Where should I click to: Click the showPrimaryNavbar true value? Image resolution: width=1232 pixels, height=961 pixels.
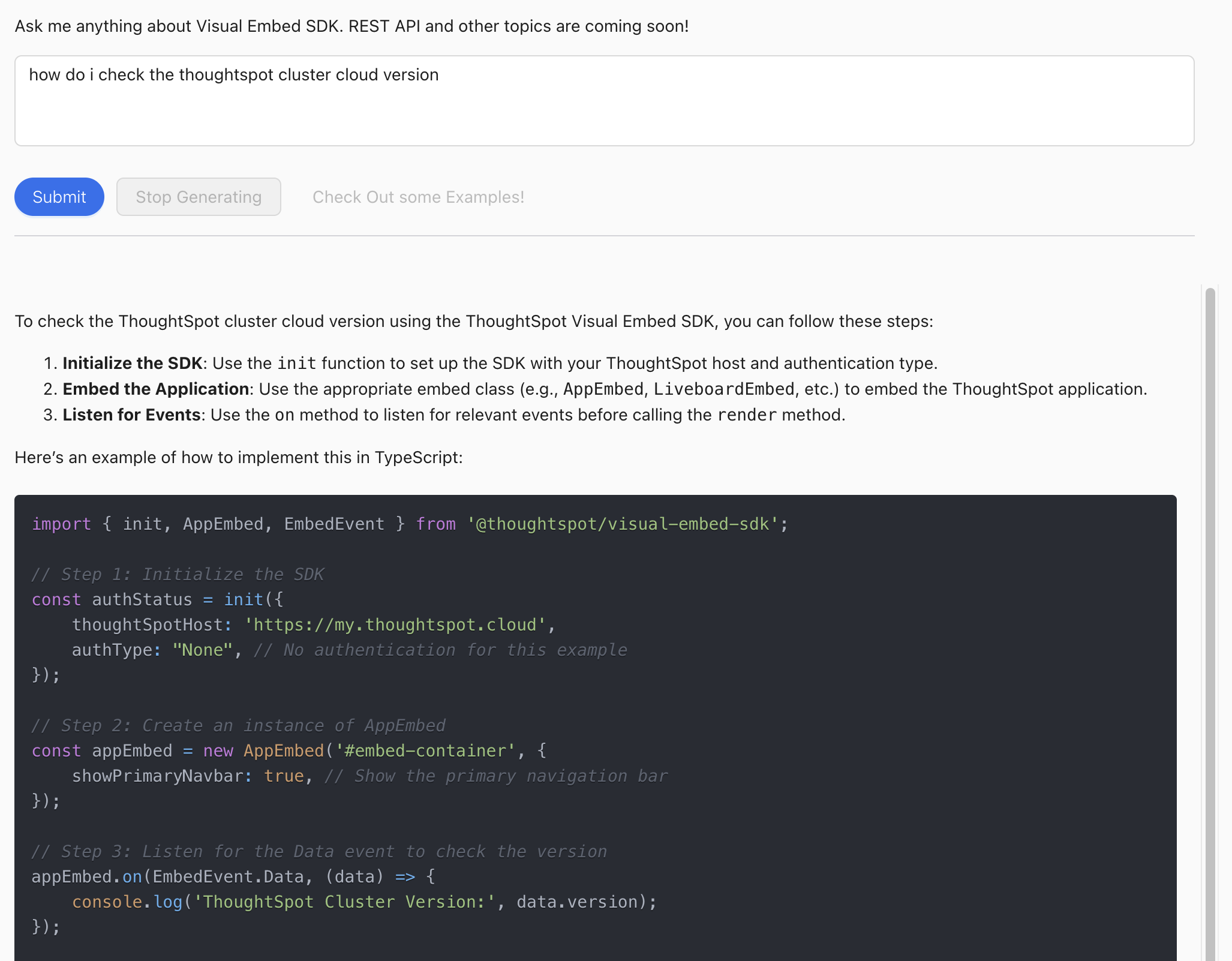[x=284, y=776]
